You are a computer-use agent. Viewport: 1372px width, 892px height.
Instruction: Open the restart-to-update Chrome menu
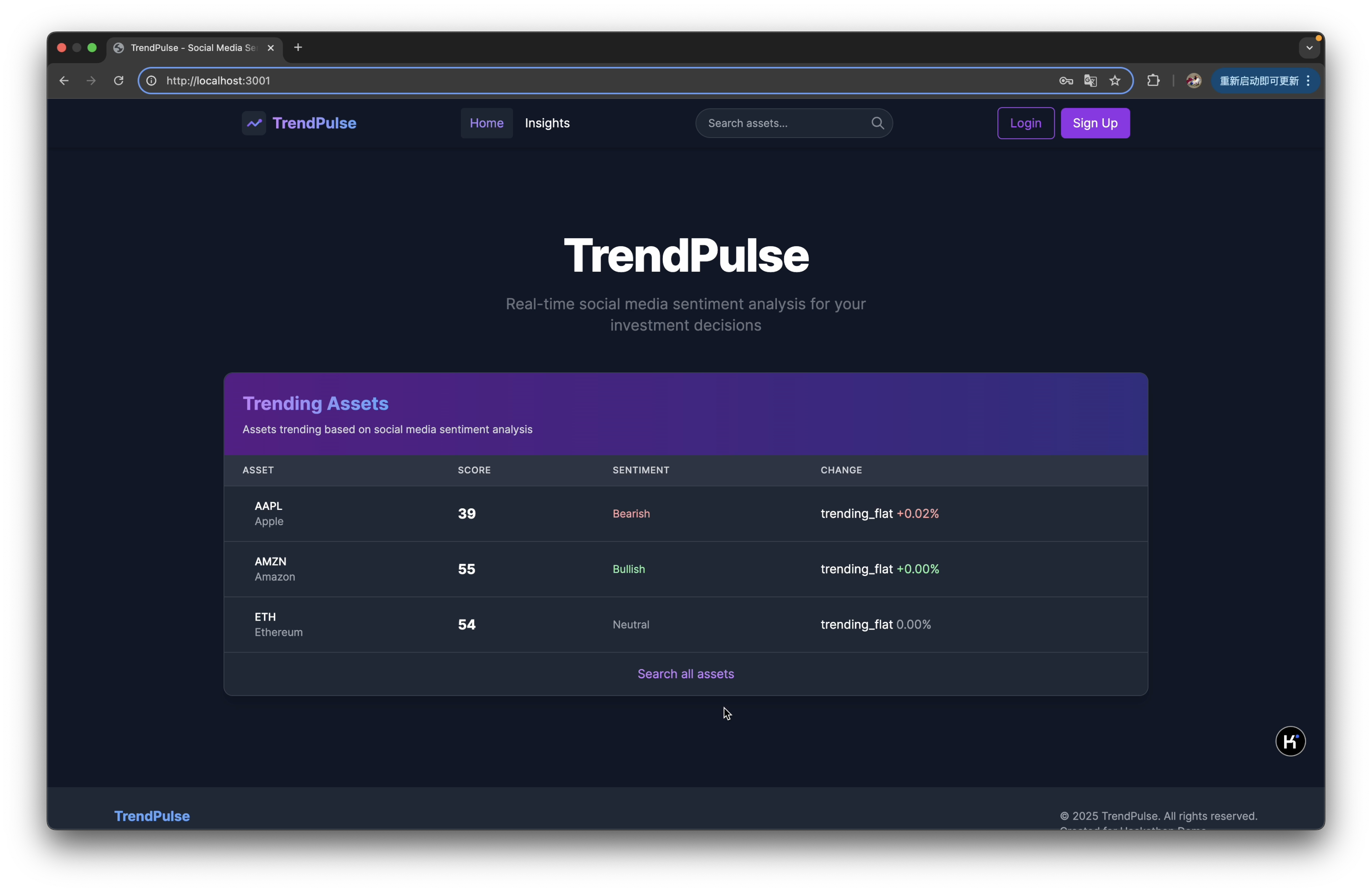pyautogui.click(x=1265, y=81)
